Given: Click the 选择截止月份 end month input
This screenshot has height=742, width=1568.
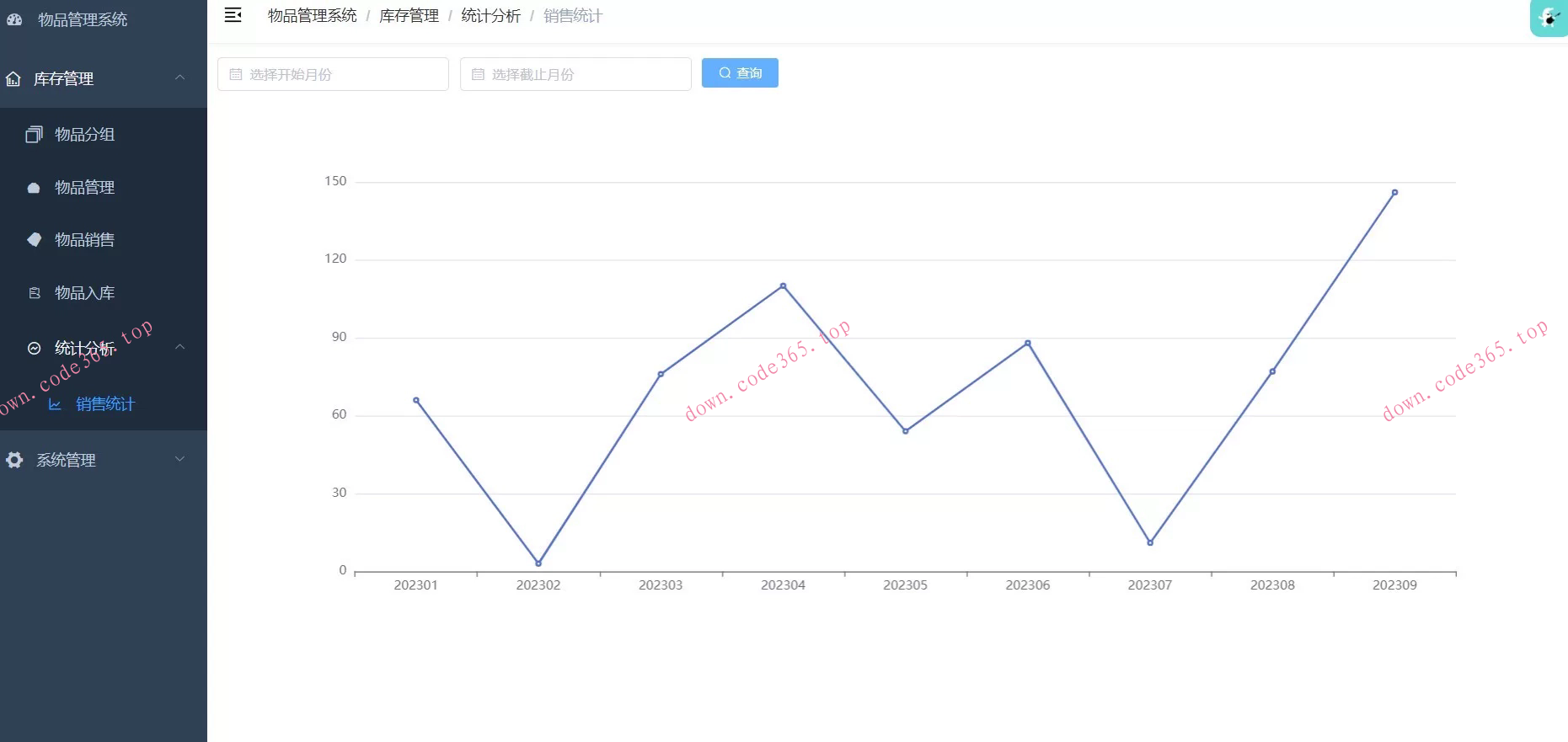Looking at the screenshot, I should (x=575, y=74).
